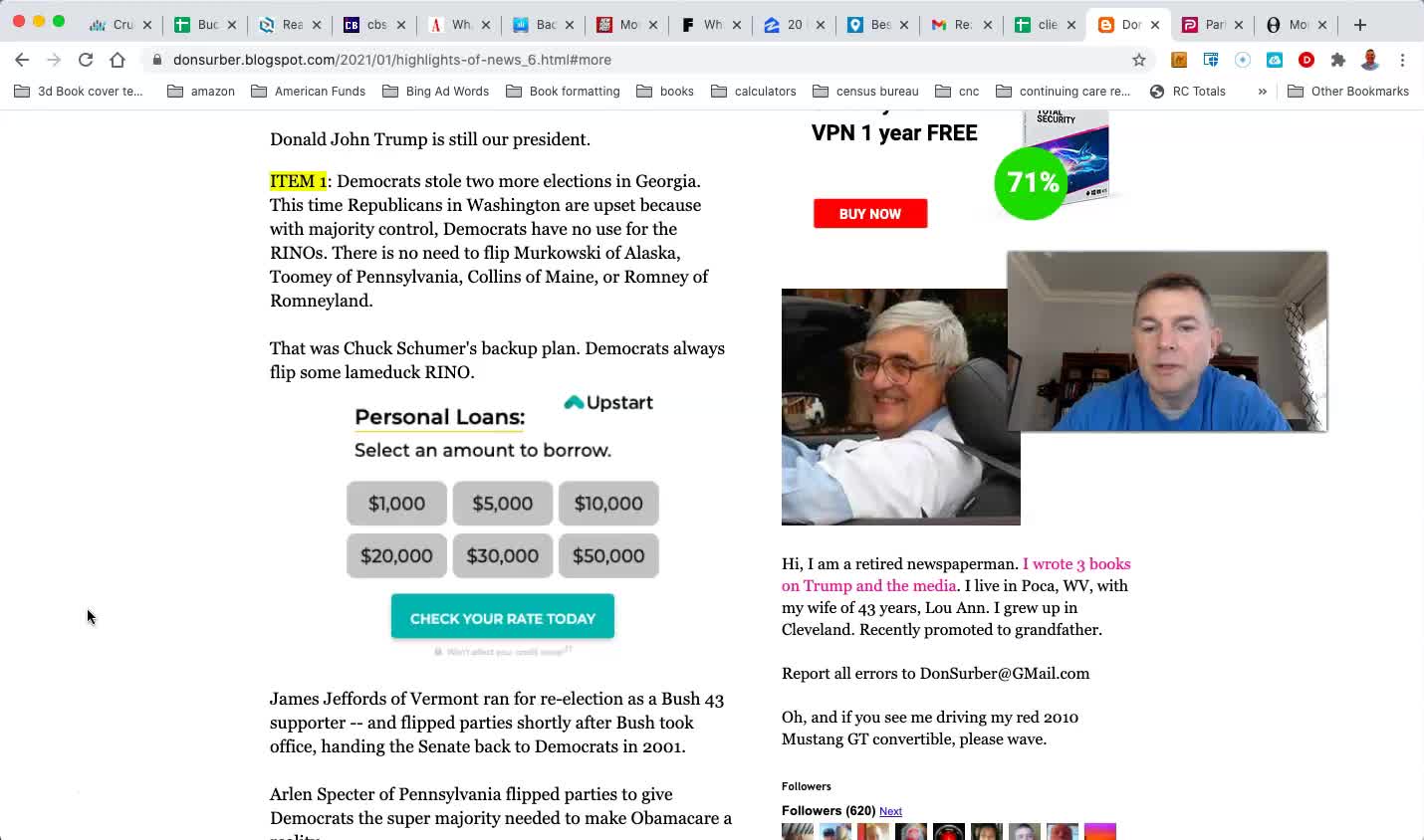Expand hidden bookmarks with the chevron
This screenshot has height=840, width=1424.
[1262, 91]
